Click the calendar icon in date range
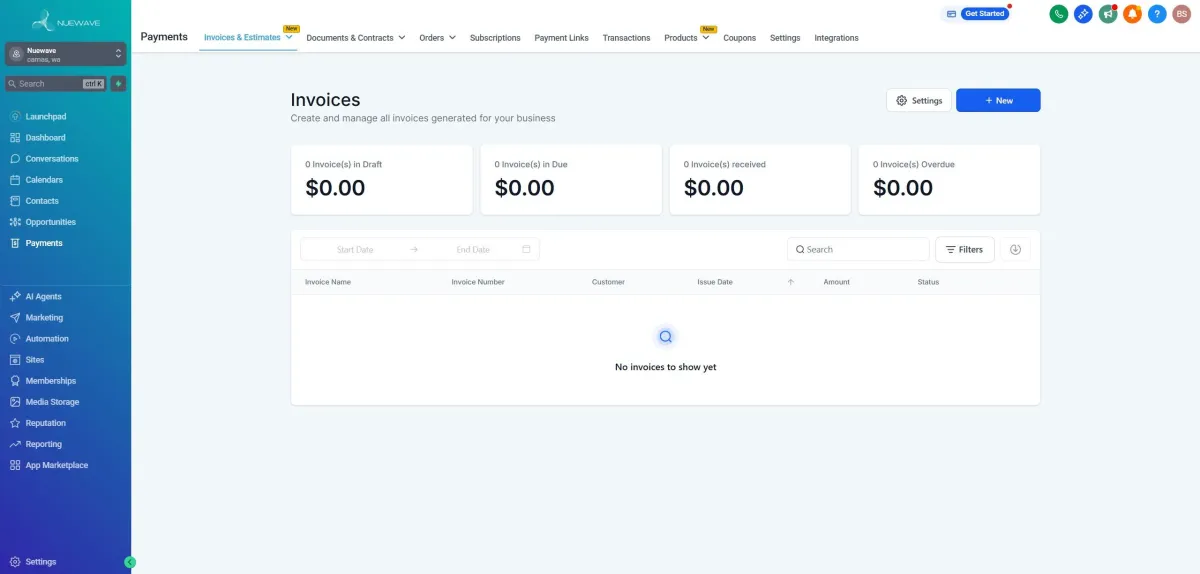Viewport: 1200px width, 574px height. [526, 249]
